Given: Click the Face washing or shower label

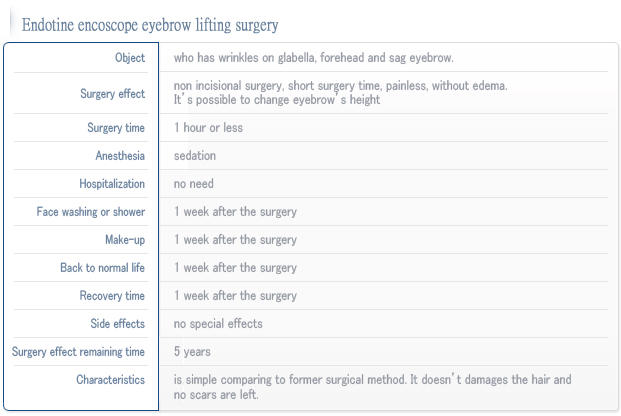Looking at the screenshot, I should click(x=91, y=212).
